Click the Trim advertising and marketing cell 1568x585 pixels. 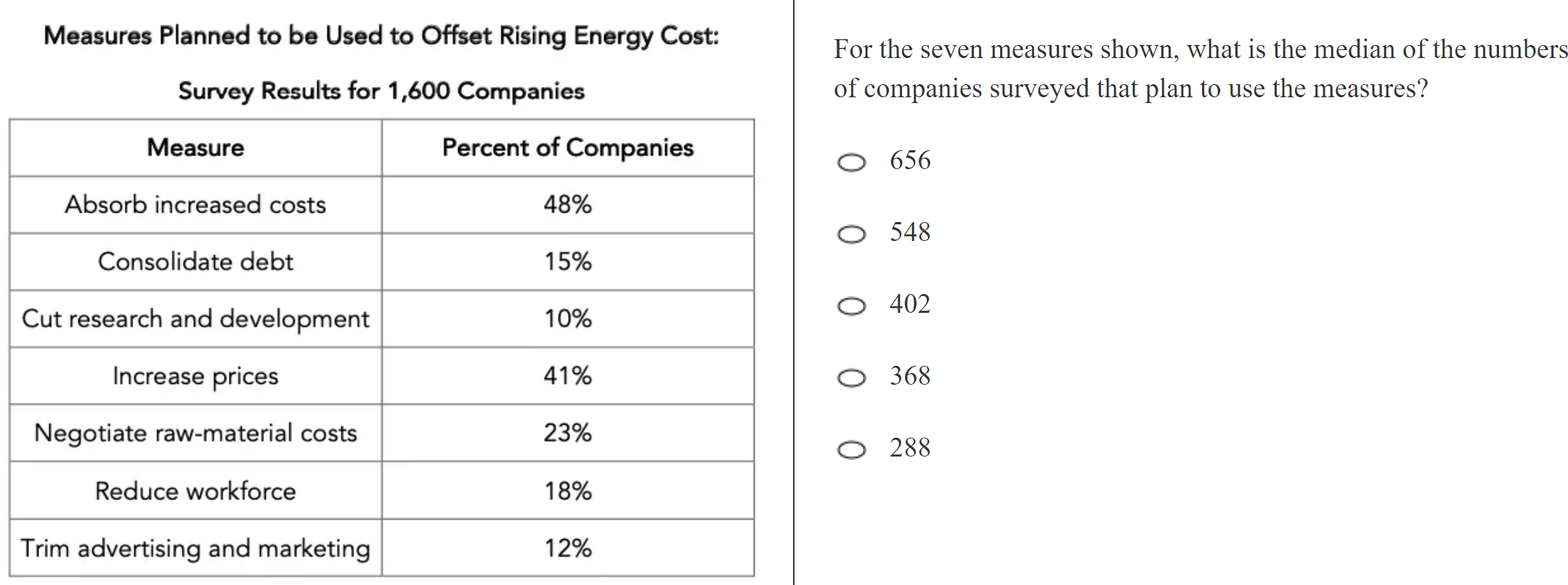pos(195,548)
